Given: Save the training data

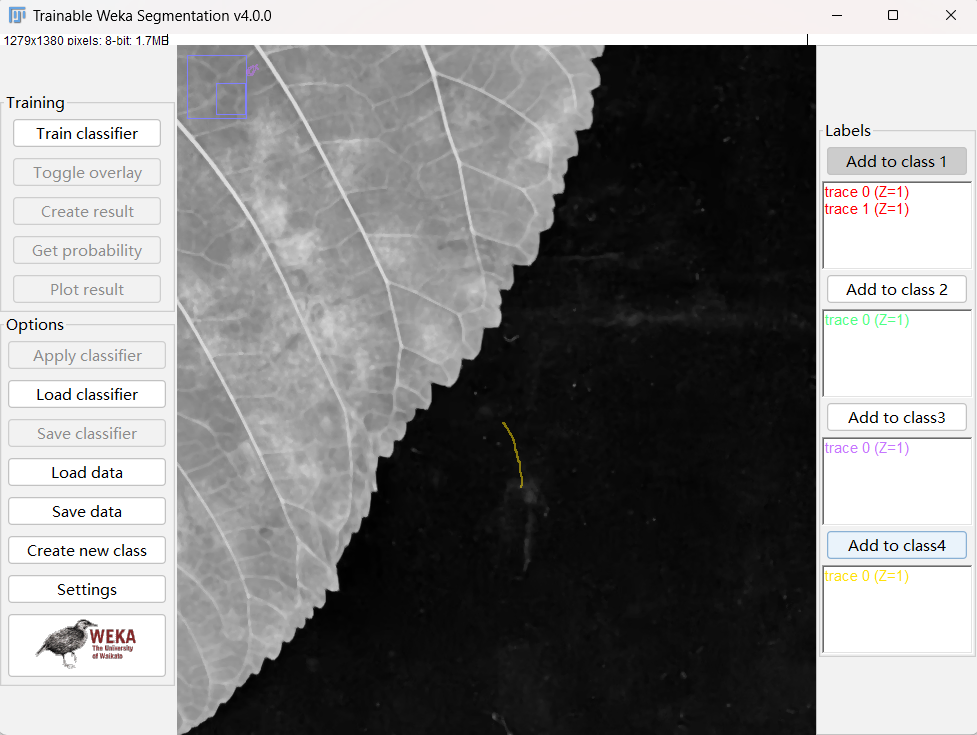Looking at the screenshot, I should pos(86,511).
